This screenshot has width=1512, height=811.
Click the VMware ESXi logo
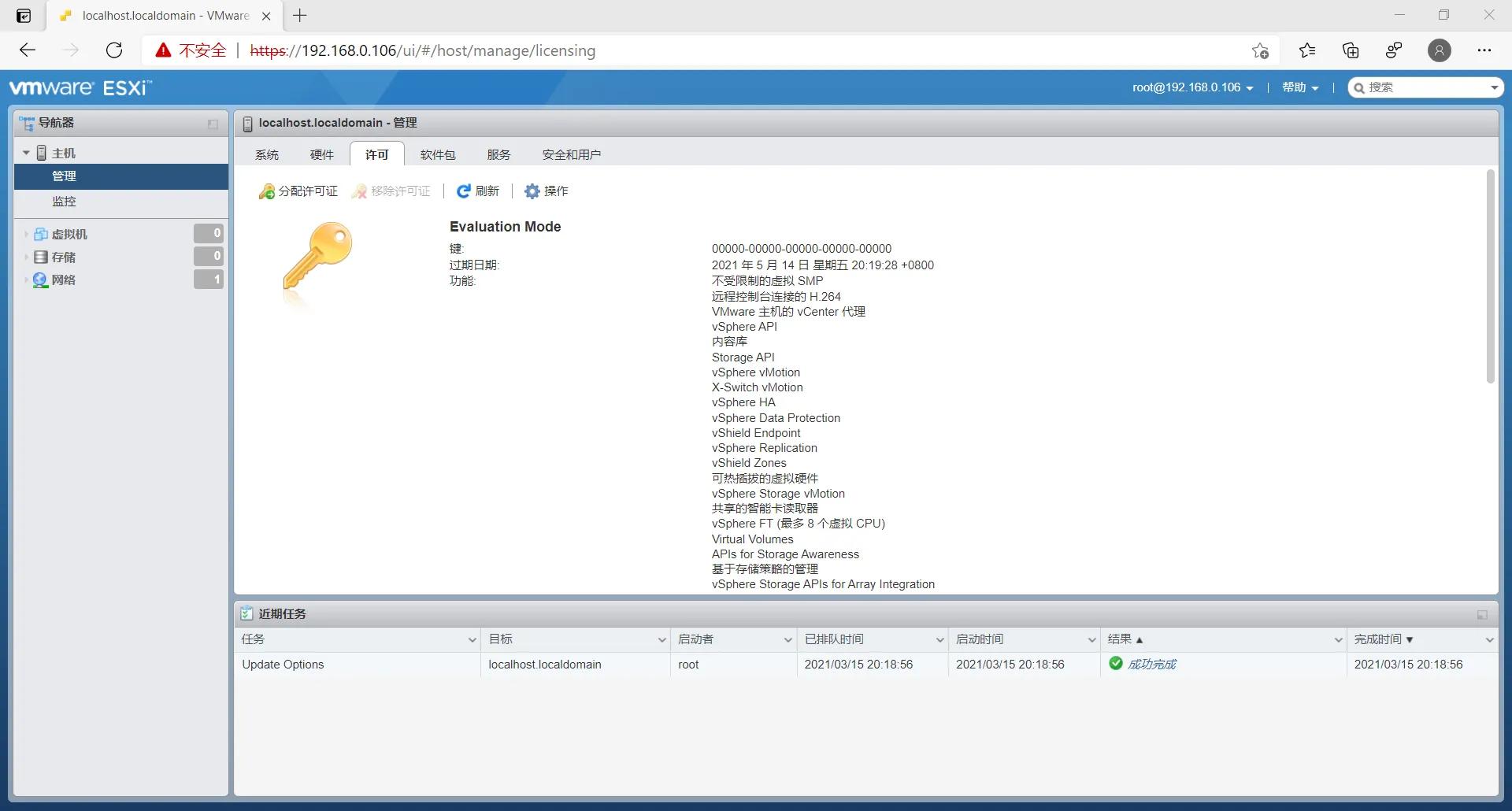(x=79, y=87)
